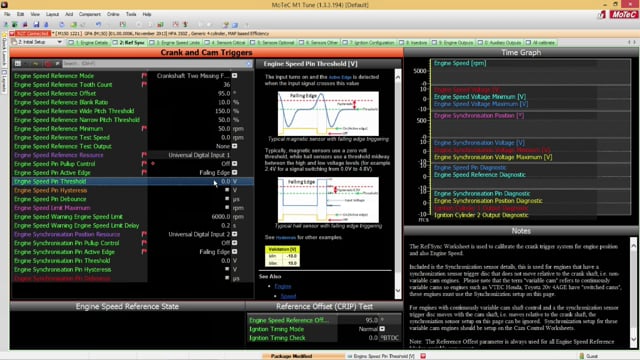Open the Initial Setup workbook dropdown

[60, 42]
